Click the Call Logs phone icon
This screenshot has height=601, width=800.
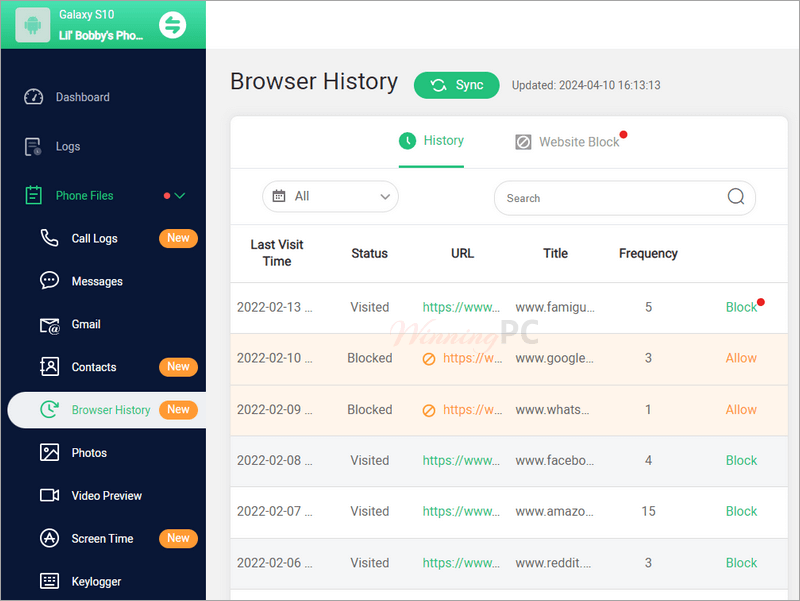pos(49,238)
